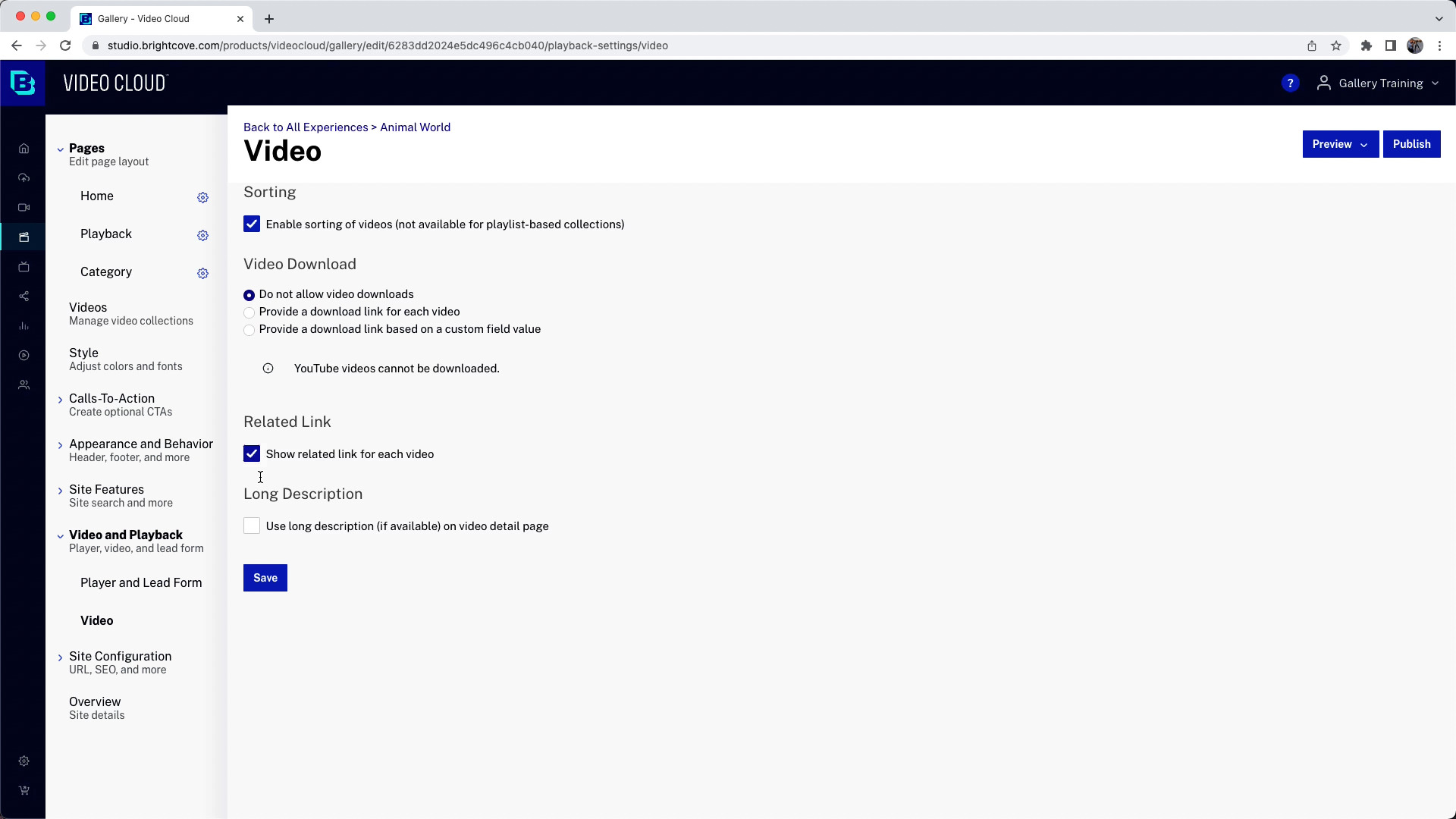Toggle Enable sorting of videos checkbox
The height and width of the screenshot is (819, 1456).
[252, 223]
